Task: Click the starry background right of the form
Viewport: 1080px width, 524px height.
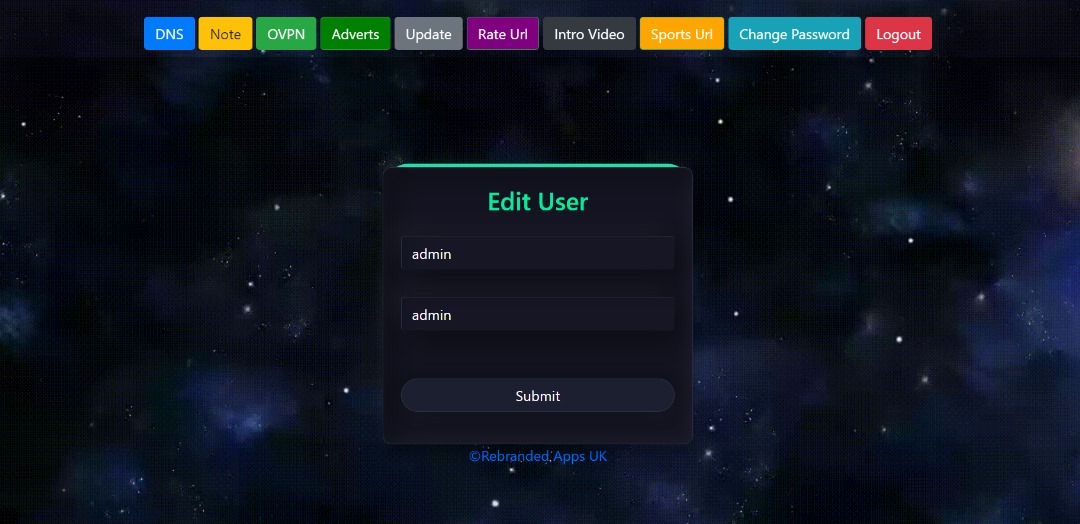Action: point(880,300)
